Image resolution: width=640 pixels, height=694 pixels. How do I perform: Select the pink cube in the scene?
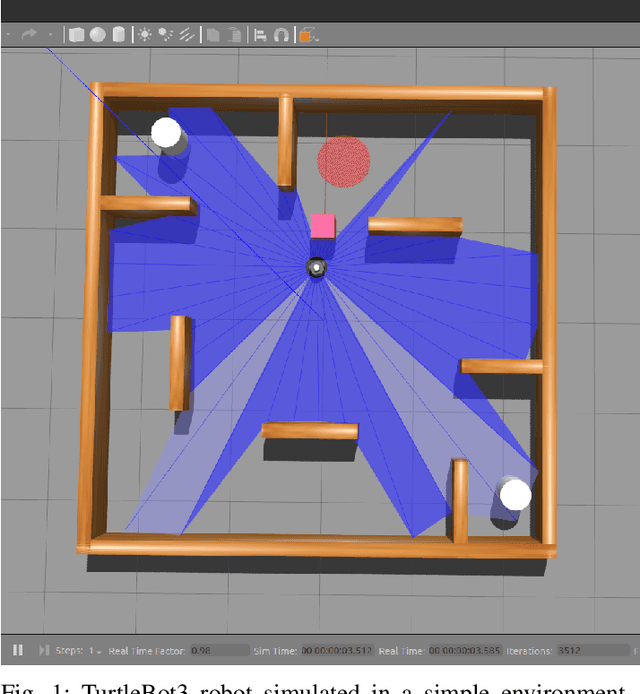323,226
